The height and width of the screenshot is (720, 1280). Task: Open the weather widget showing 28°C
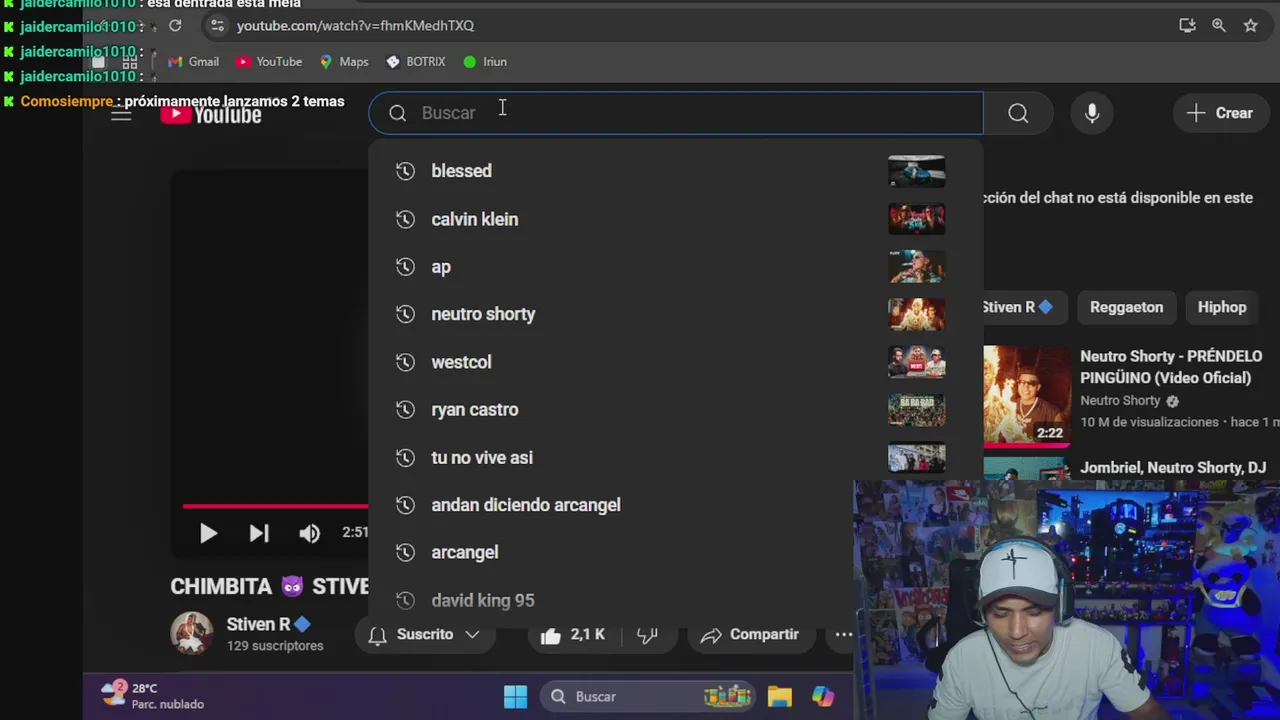(x=153, y=696)
